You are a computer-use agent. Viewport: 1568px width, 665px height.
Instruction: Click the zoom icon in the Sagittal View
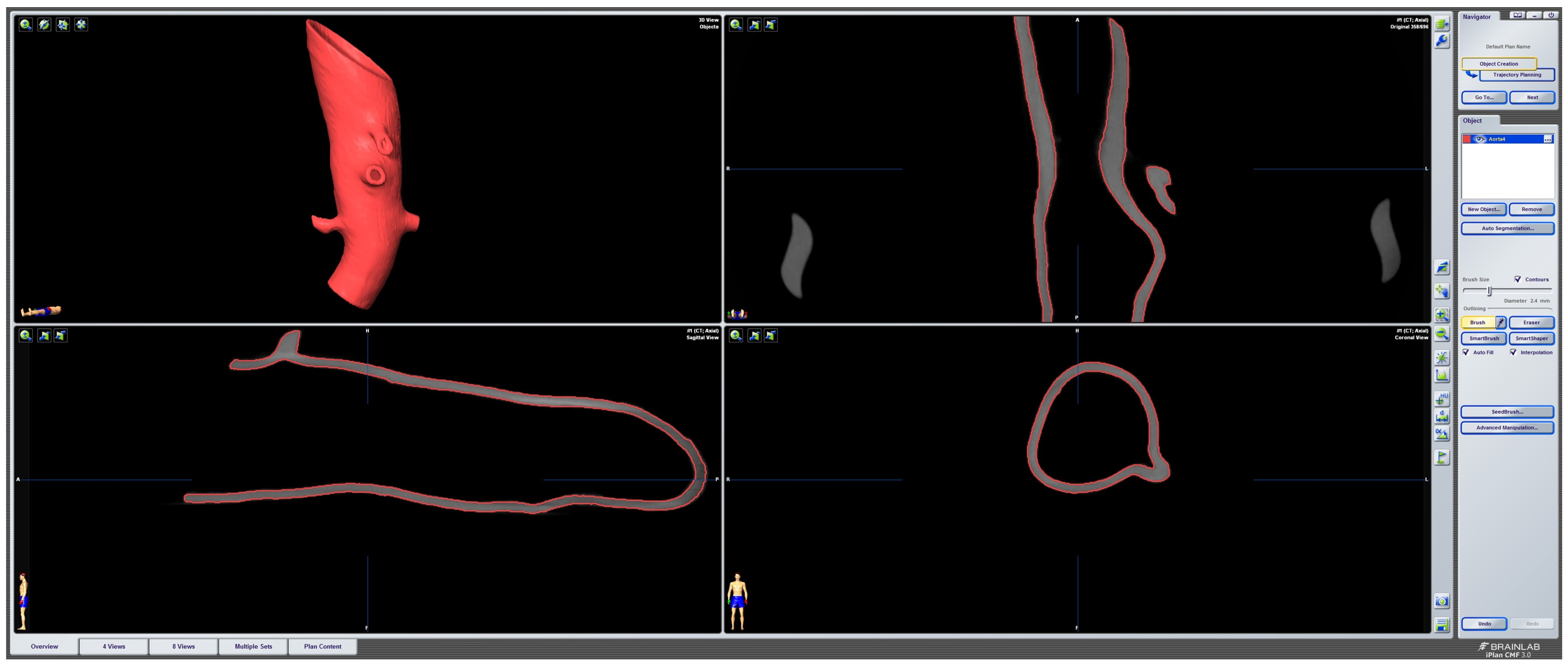pyautogui.click(x=26, y=336)
